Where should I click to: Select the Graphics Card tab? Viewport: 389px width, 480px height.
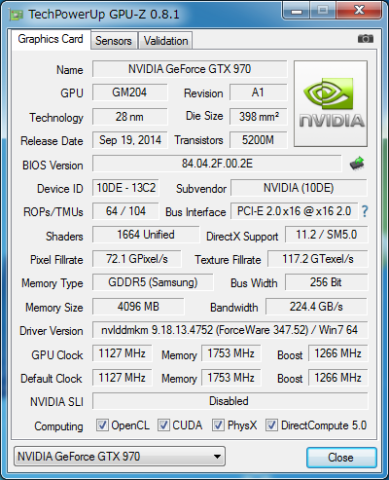tap(50, 39)
